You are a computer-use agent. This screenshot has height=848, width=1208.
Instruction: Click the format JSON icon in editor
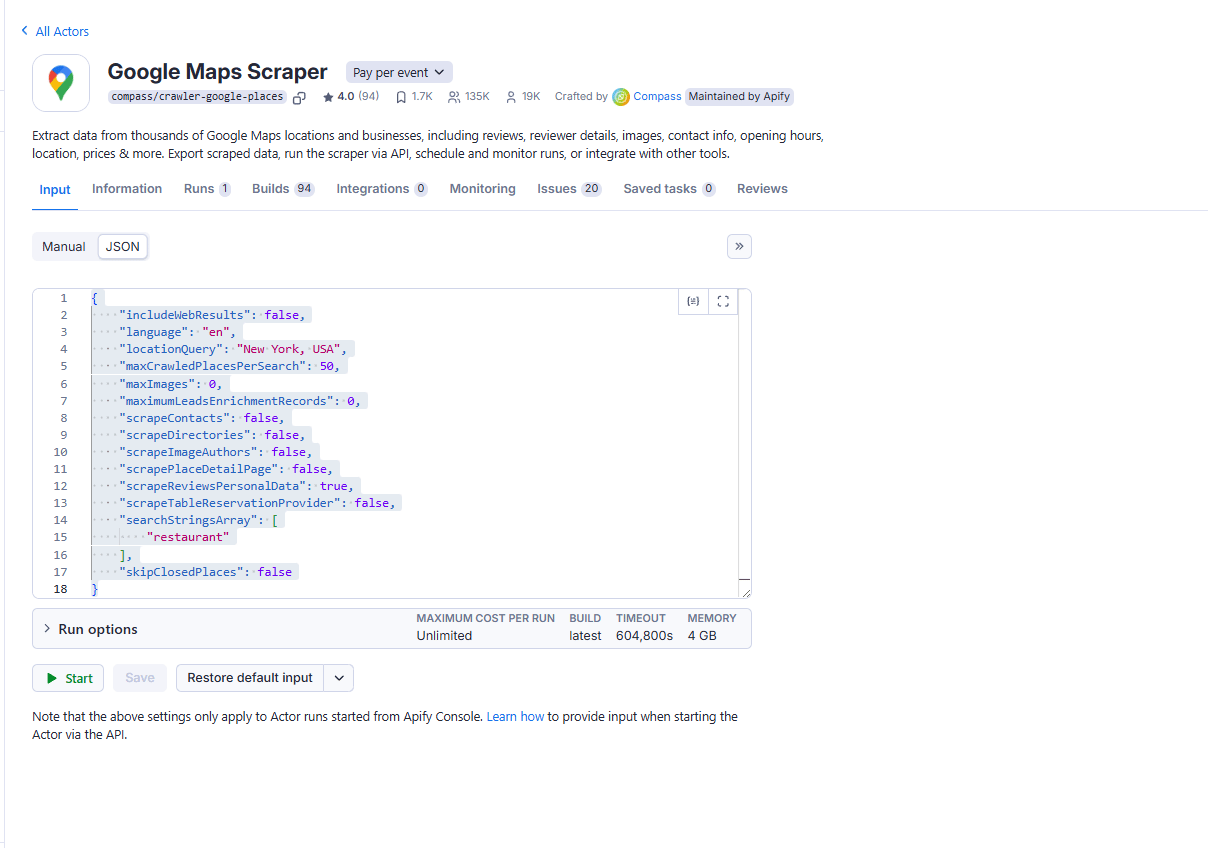click(693, 301)
